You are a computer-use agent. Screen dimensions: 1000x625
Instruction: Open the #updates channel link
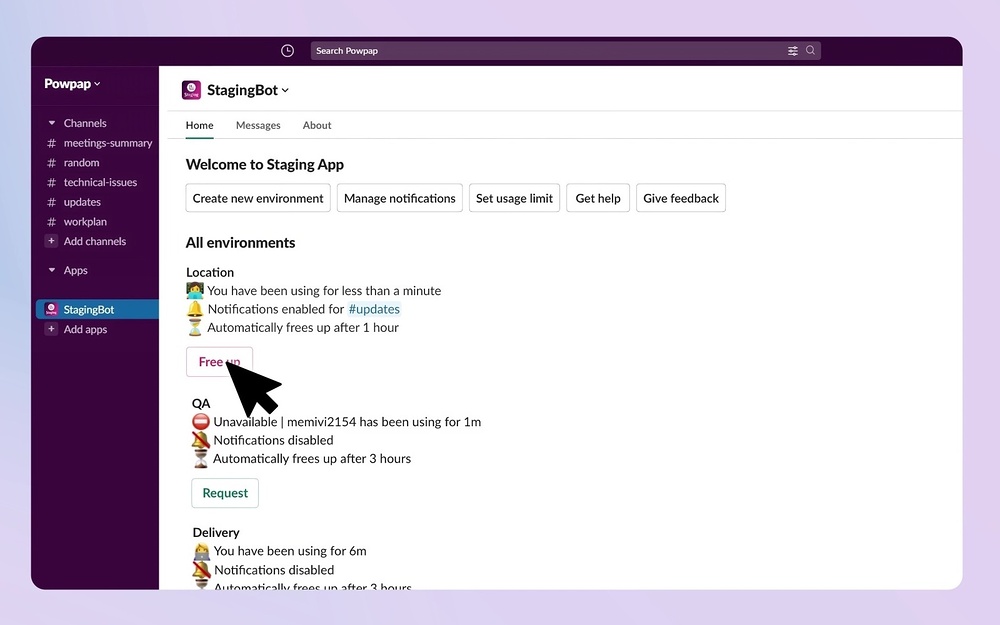[374, 309]
